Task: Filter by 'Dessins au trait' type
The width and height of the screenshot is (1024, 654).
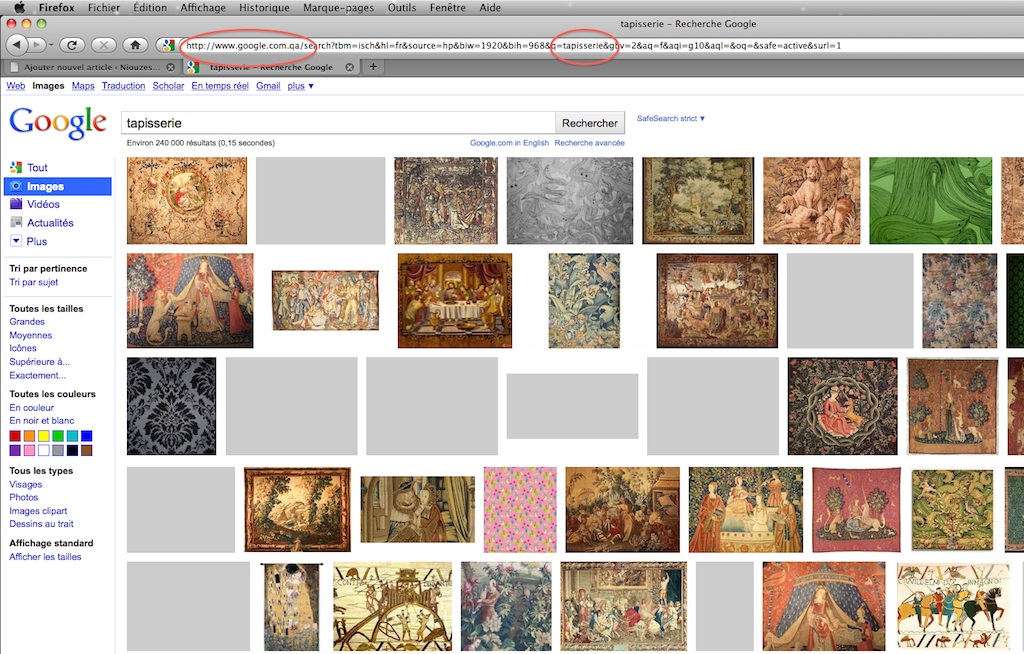Action: tap(41, 524)
